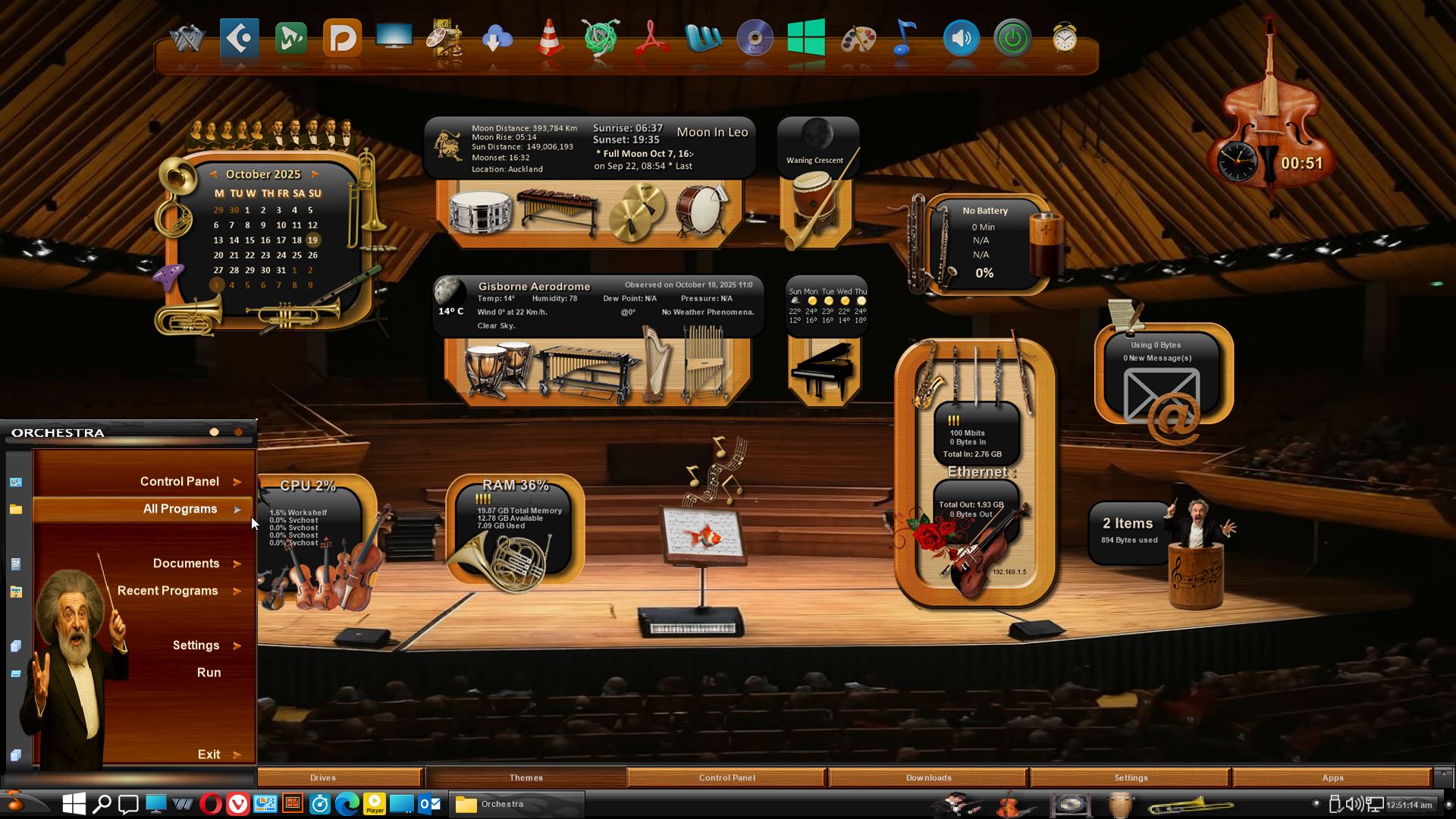Go to previous month in calendar
1456x819 pixels.
[214, 174]
